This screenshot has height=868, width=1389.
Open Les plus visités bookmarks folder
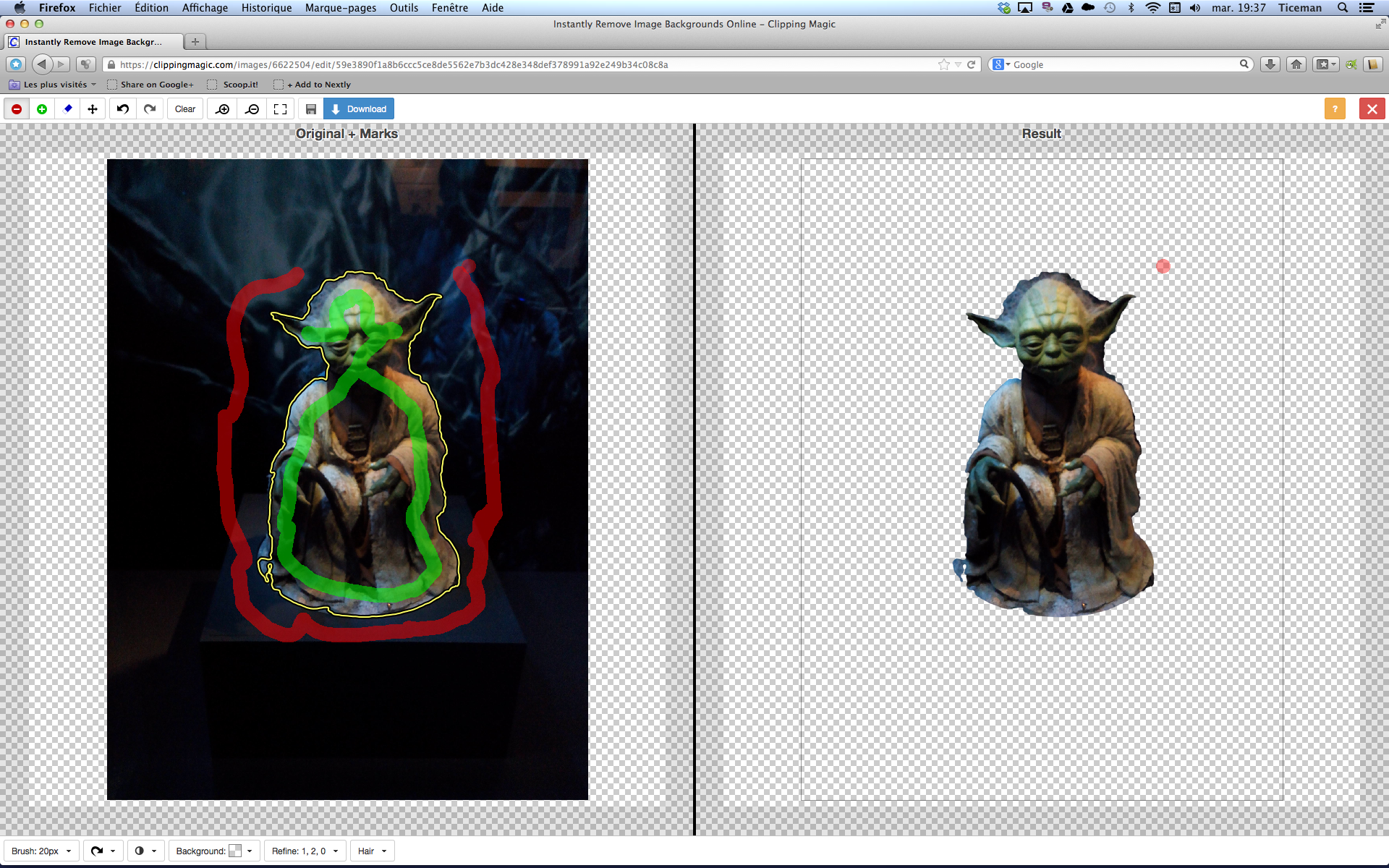pos(52,85)
